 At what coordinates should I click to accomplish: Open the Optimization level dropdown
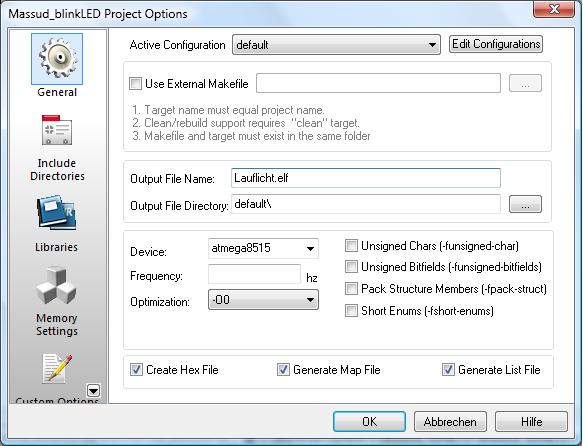(x=263, y=300)
